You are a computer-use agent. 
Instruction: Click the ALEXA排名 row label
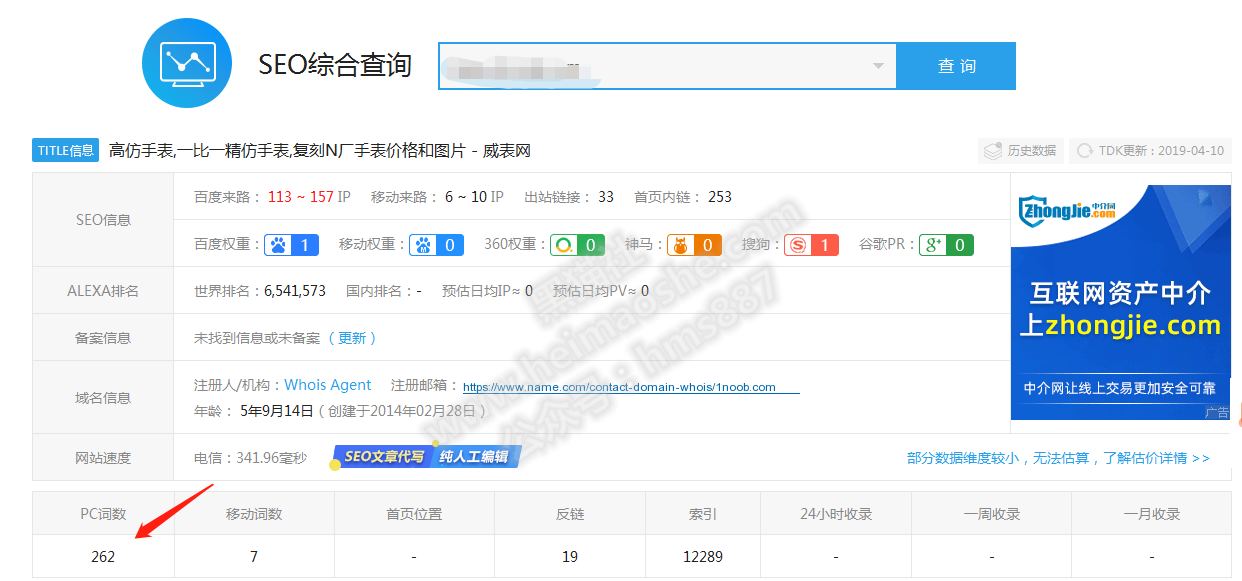(103, 291)
